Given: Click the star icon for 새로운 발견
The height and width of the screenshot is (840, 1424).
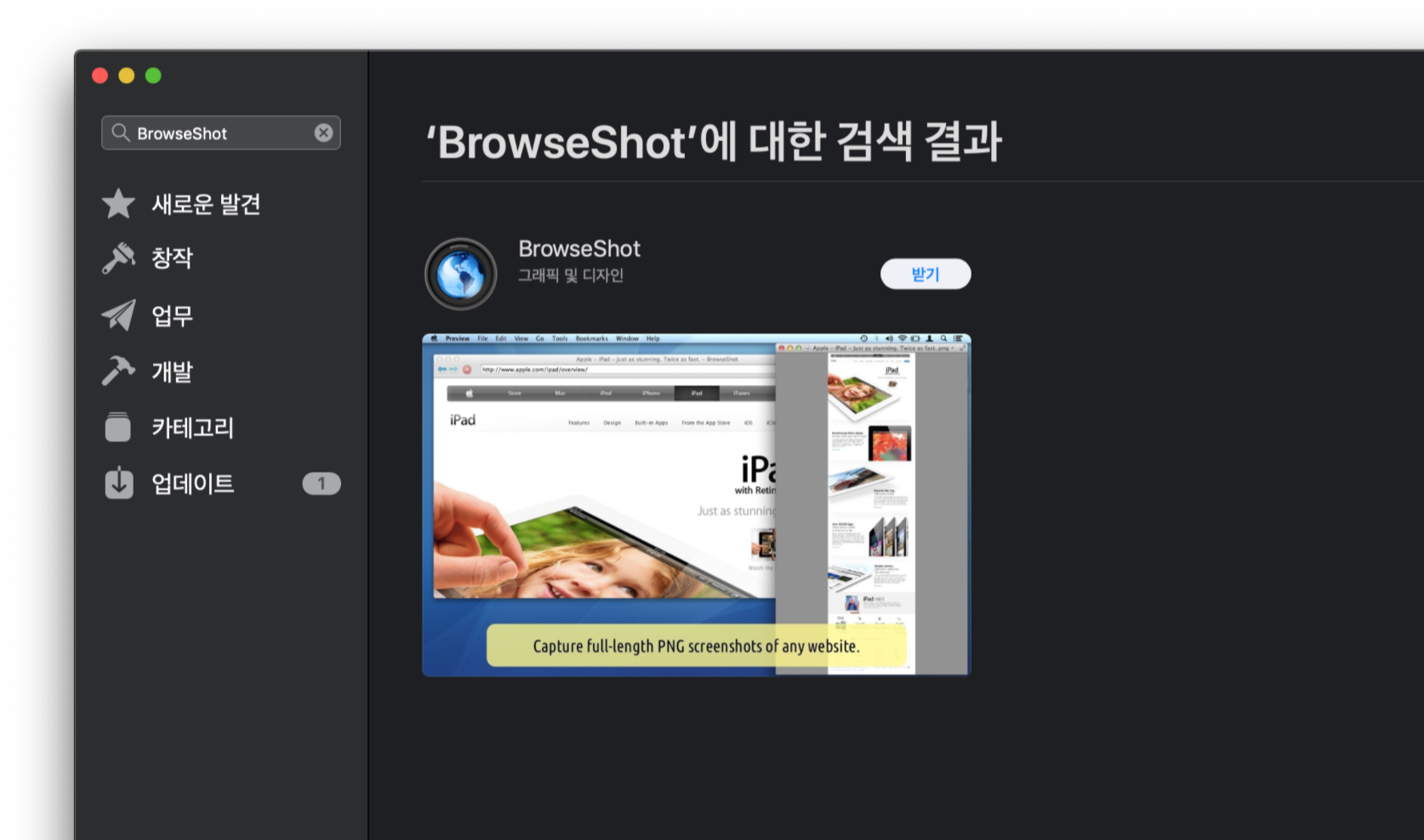Looking at the screenshot, I should [118, 204].
